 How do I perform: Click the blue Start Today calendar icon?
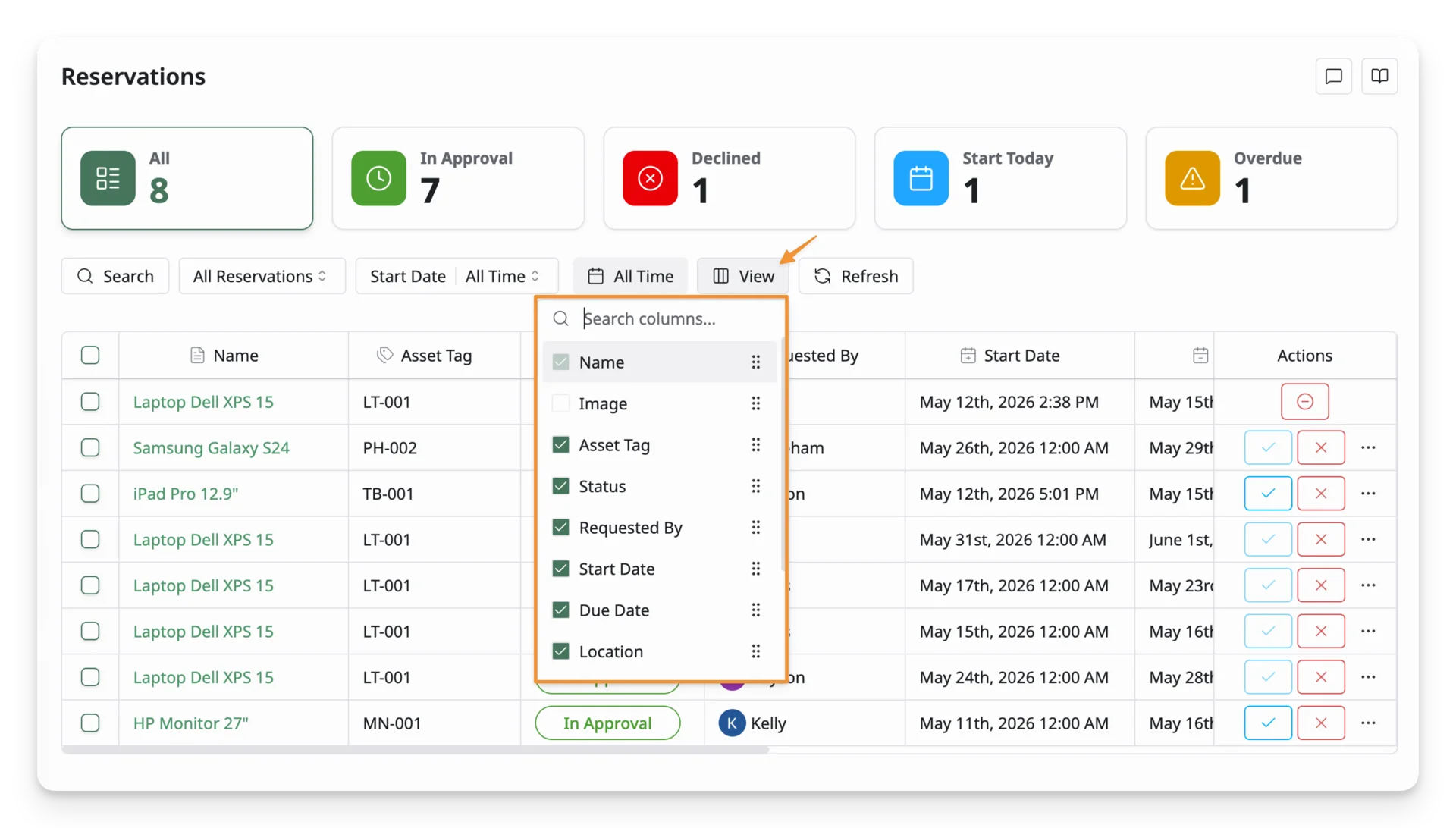click(x=921, y=178)
